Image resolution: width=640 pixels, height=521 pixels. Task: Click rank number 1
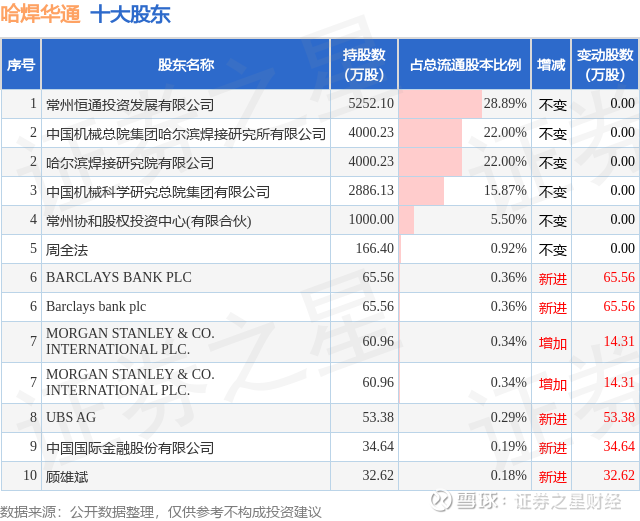coord(33,103)
